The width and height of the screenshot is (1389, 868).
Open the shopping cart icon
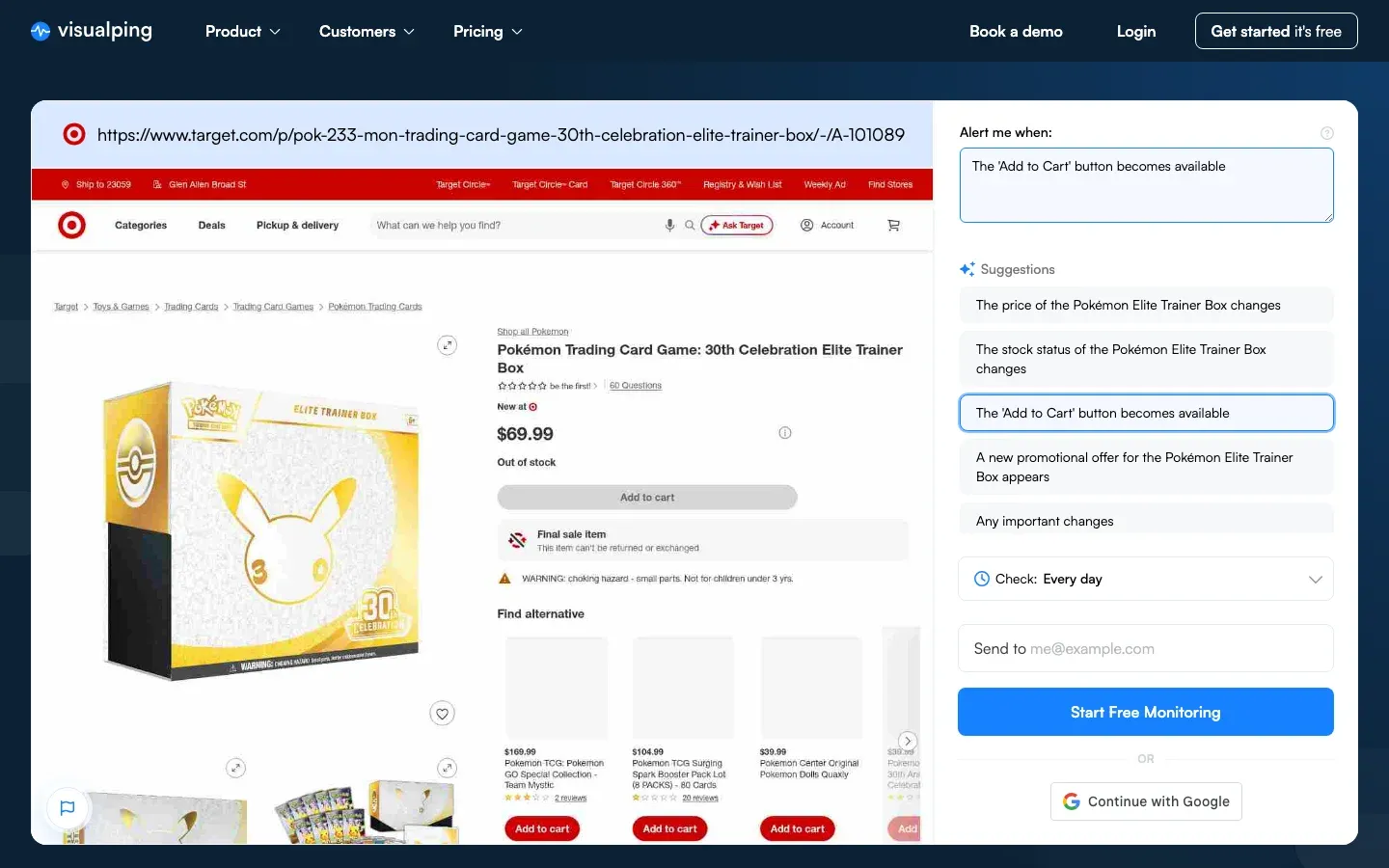(893, 226)
